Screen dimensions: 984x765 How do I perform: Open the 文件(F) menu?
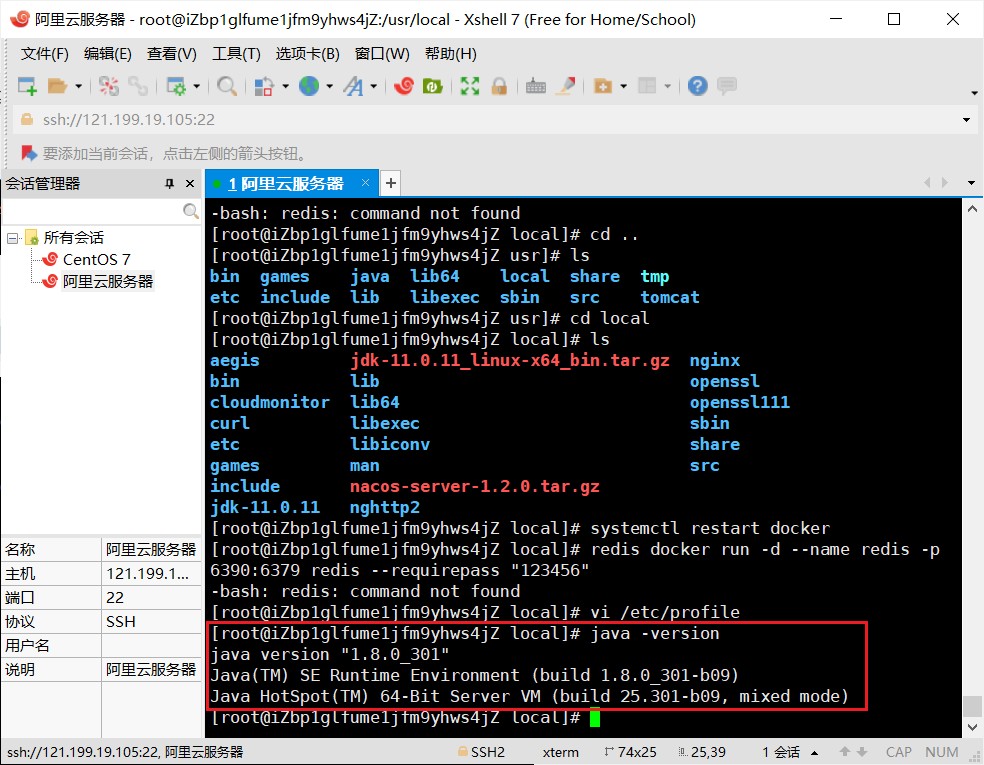tap(45, 54)
